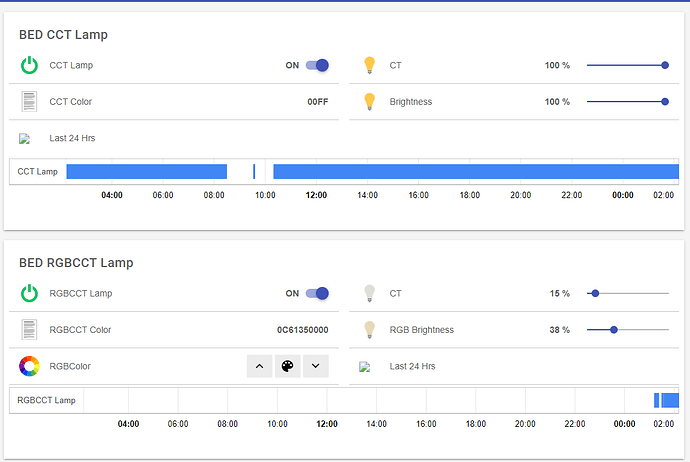690x462 pixels.
Task: Open the RGBColor palette picker button
Action: tap(287, 366)
